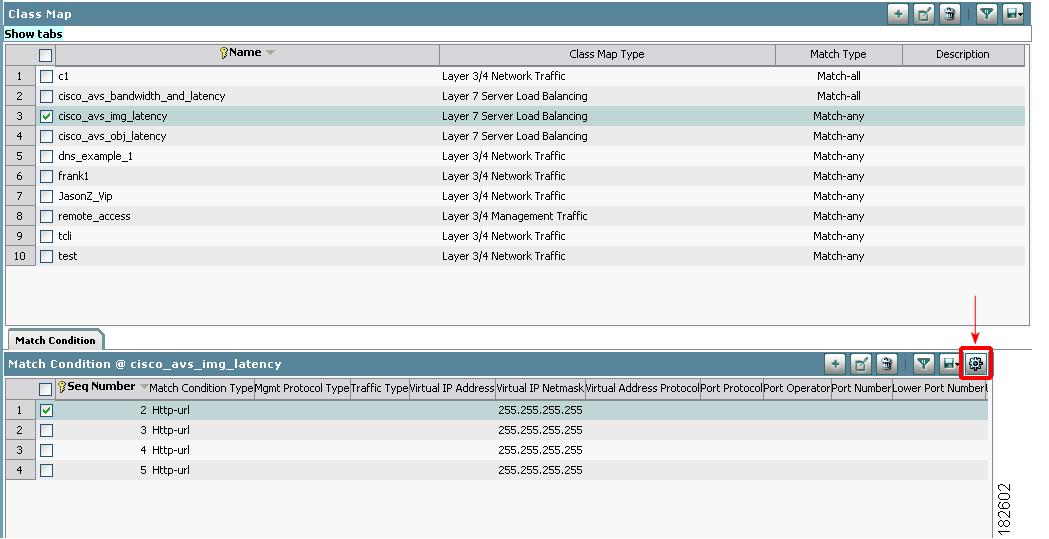Sort by Mgmt Protocol Type header
This screenshot has width=1049, height=539.
tap(302, 389)
